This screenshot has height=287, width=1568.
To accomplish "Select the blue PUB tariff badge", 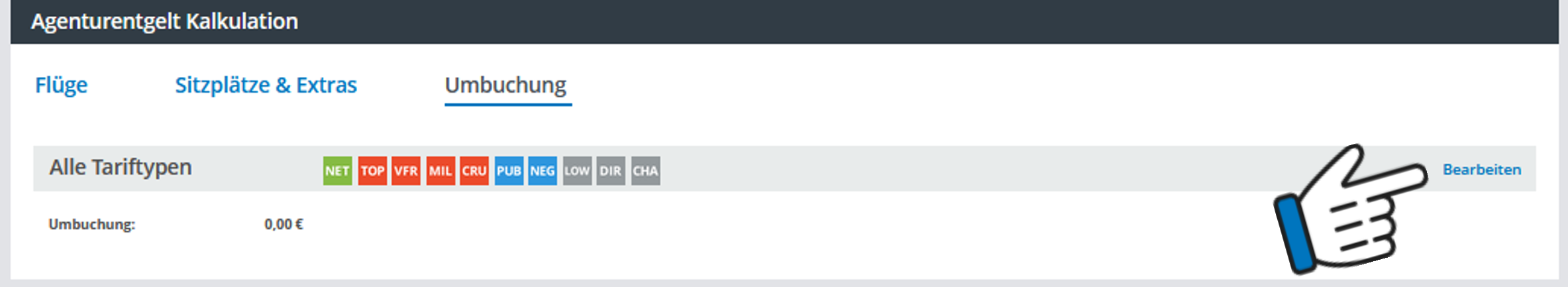I will point(509,170).
